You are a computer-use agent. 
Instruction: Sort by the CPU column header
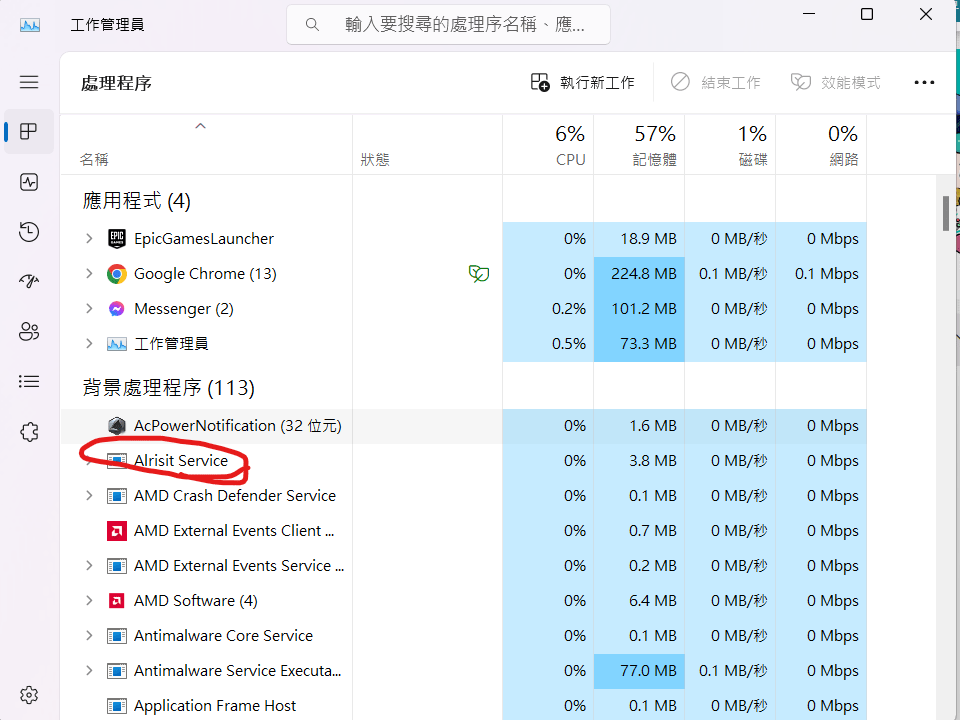548,144
